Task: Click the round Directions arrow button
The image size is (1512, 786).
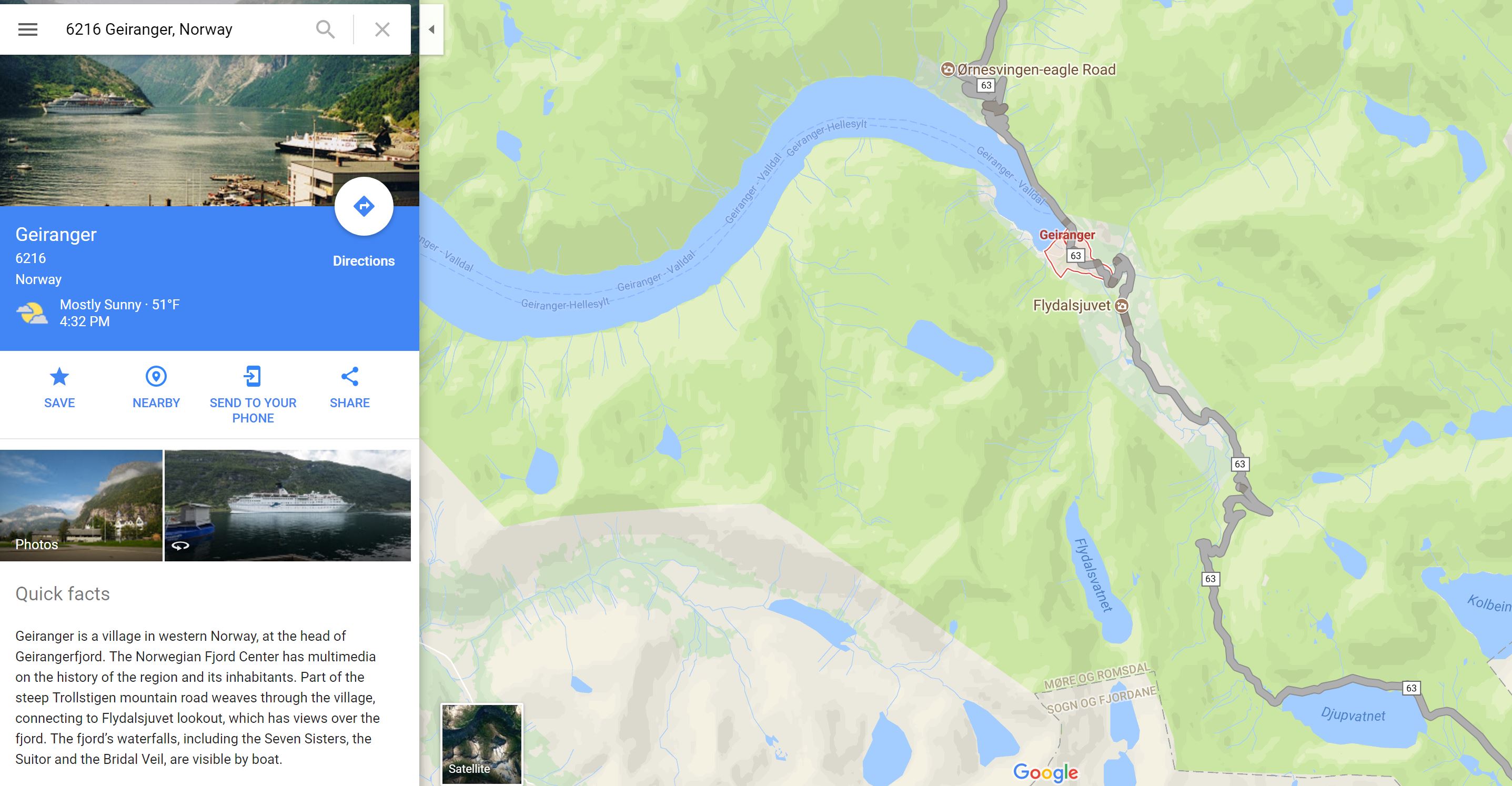Action: click(x=364, y=206)
